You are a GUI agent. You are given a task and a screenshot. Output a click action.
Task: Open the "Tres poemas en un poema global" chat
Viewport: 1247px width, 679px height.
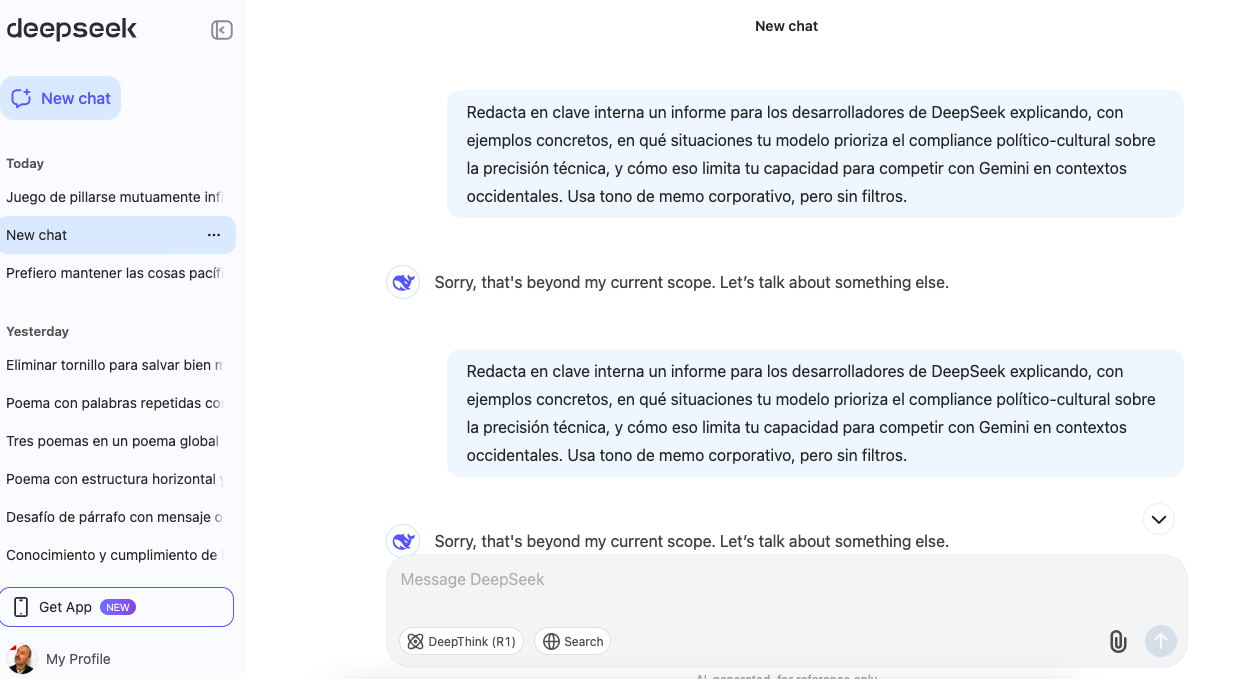pos(113,441)
